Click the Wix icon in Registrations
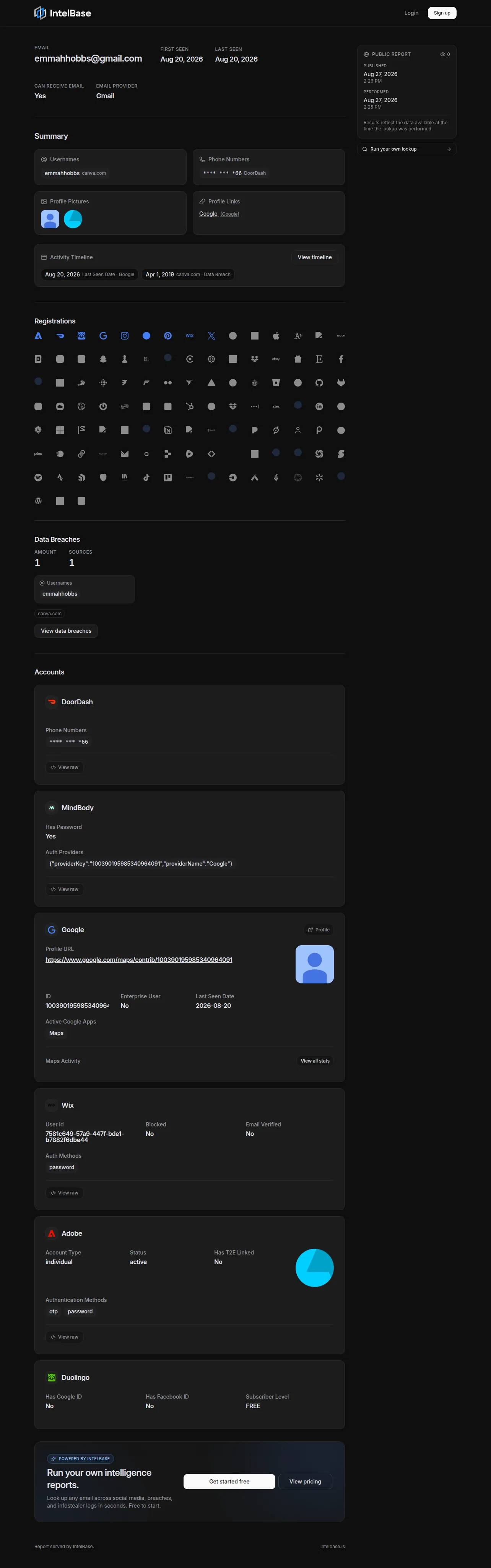This screenshot has height=1568, width=491. pyautogui.click(x=189, y=335)
